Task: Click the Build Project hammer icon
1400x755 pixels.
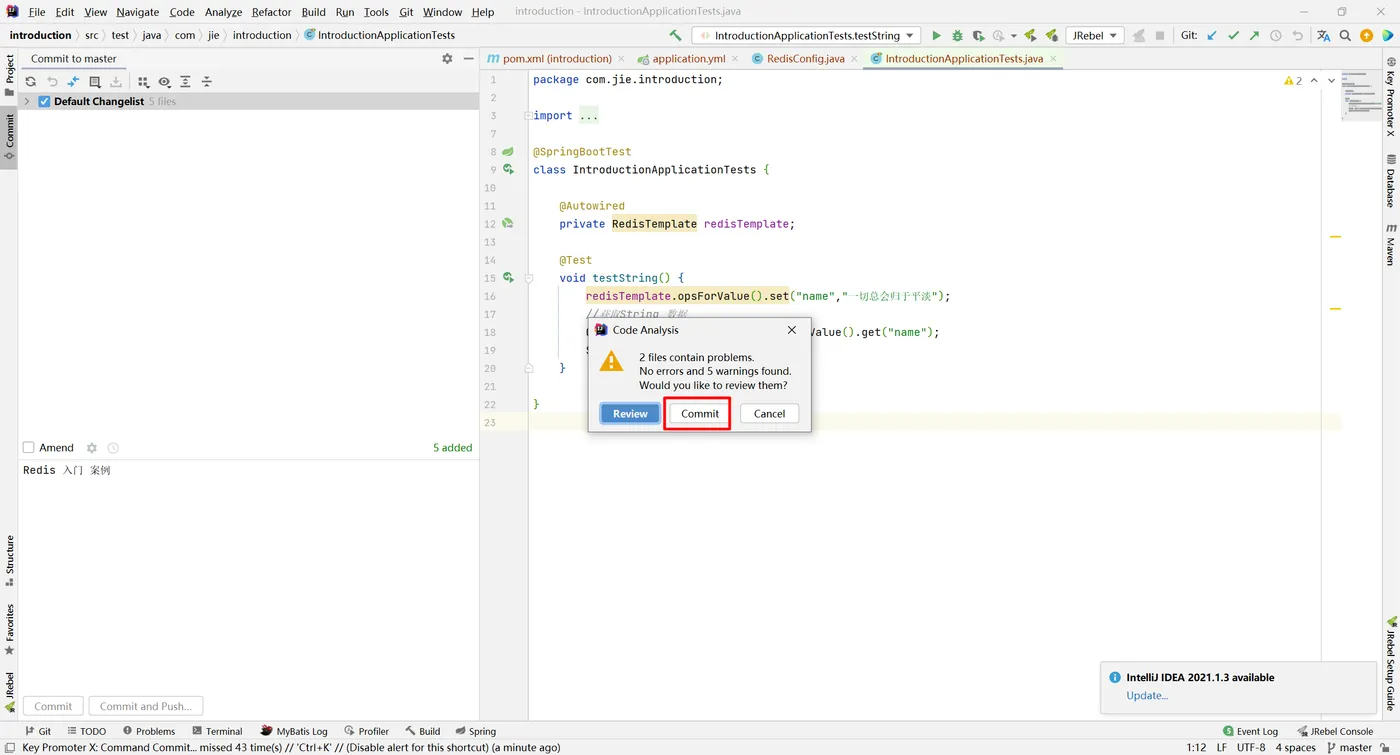Action: coord(676,35)
